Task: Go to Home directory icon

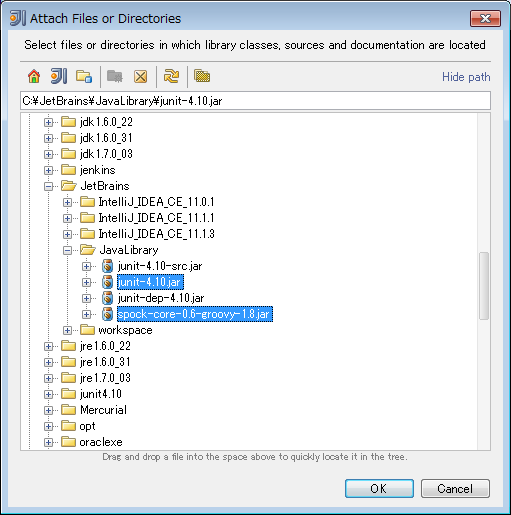Action: (34, 76)
